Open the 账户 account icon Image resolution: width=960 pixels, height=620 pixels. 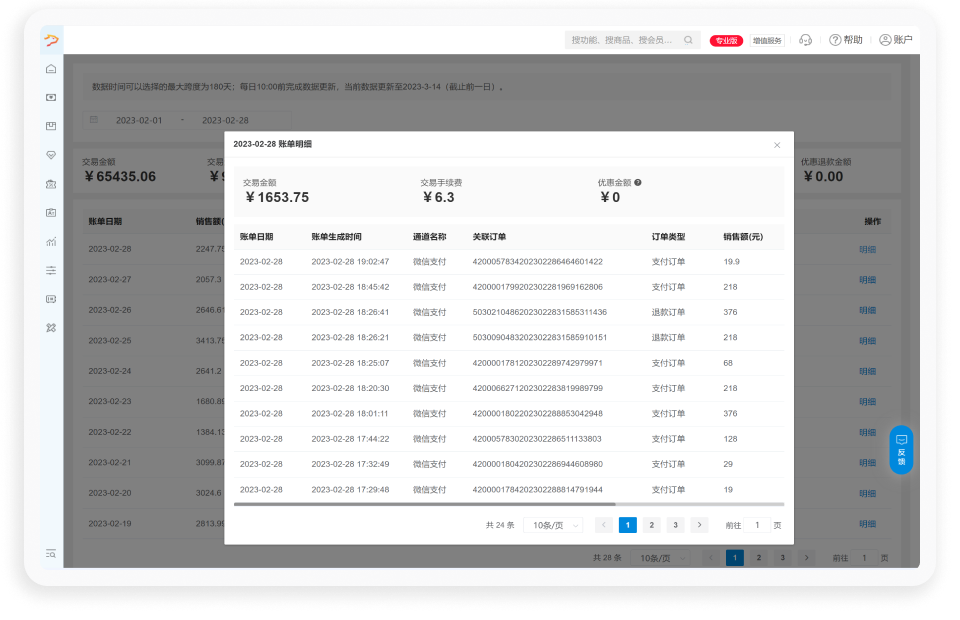(x=894, y=40)
